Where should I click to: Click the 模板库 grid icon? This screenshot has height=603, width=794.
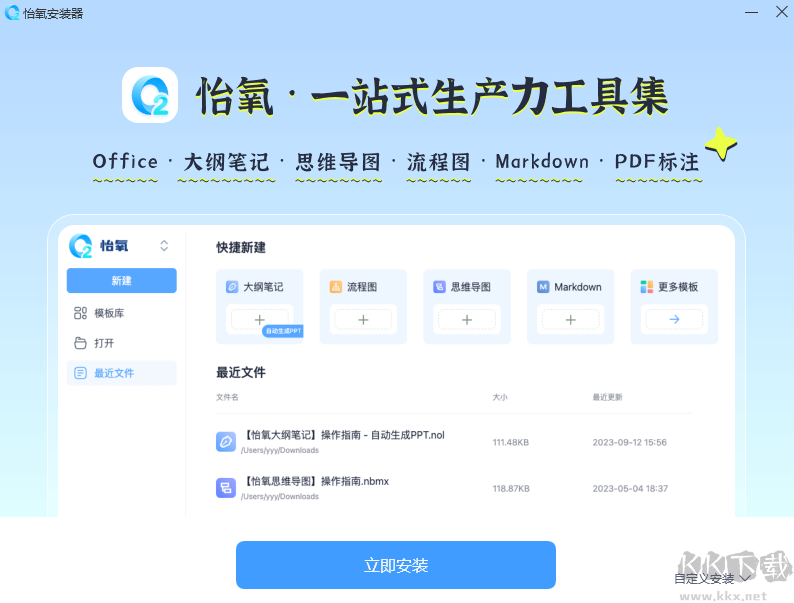tap(80, 313)
